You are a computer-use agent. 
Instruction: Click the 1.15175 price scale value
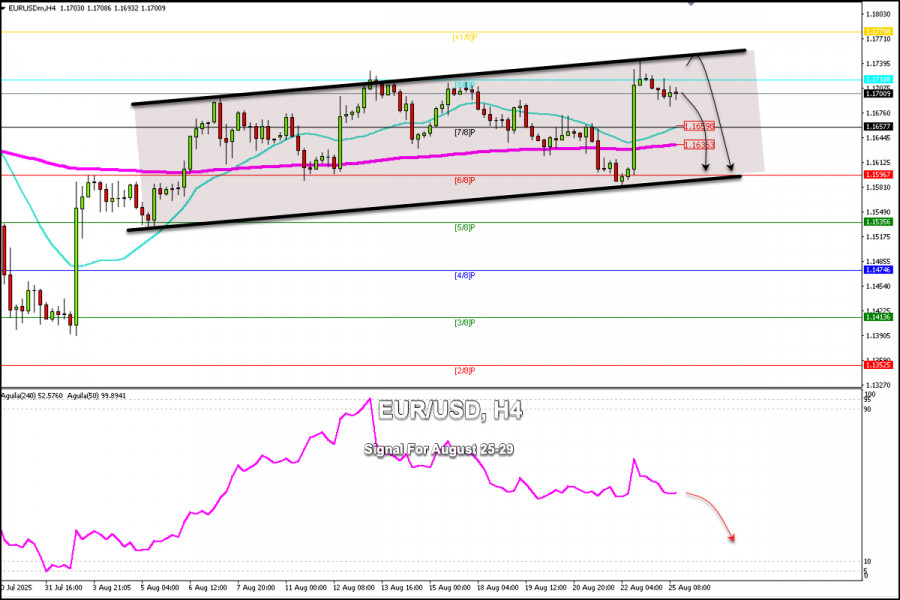[x=878, y=237]
